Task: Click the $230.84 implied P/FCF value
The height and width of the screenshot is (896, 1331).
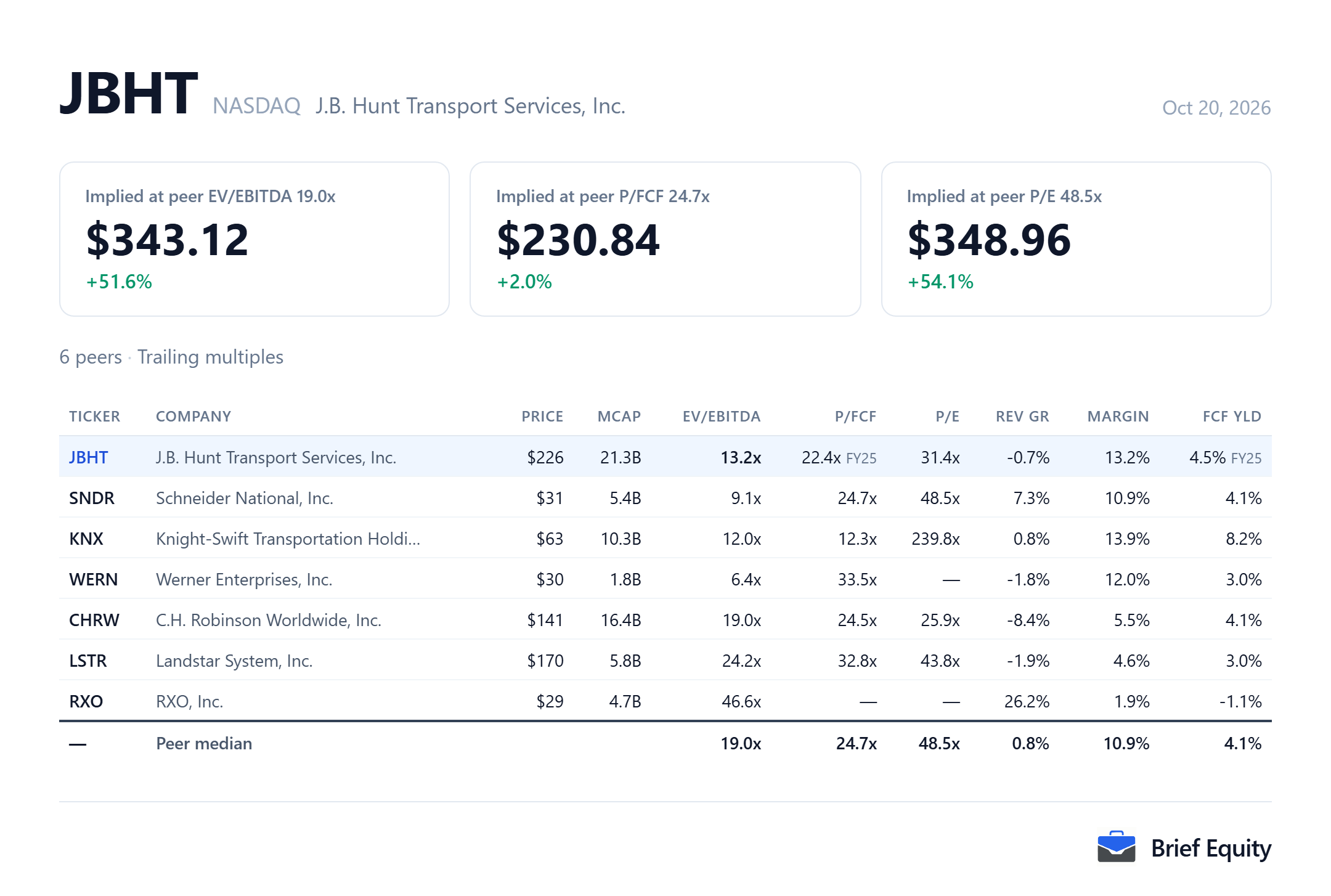Action: tap(578, 240)
